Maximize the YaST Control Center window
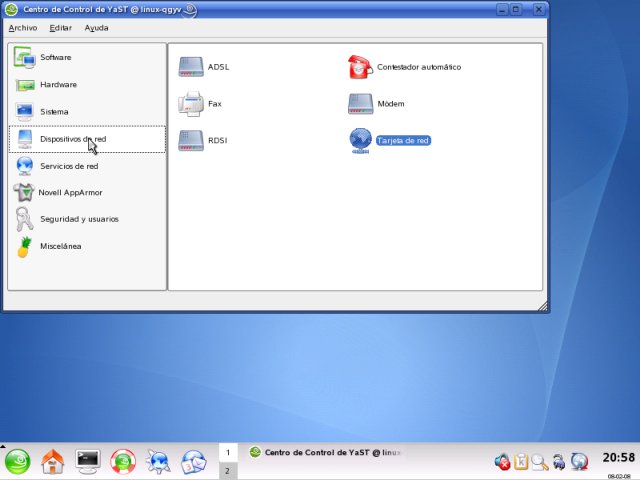640x480 pixels. click(516, 9)
